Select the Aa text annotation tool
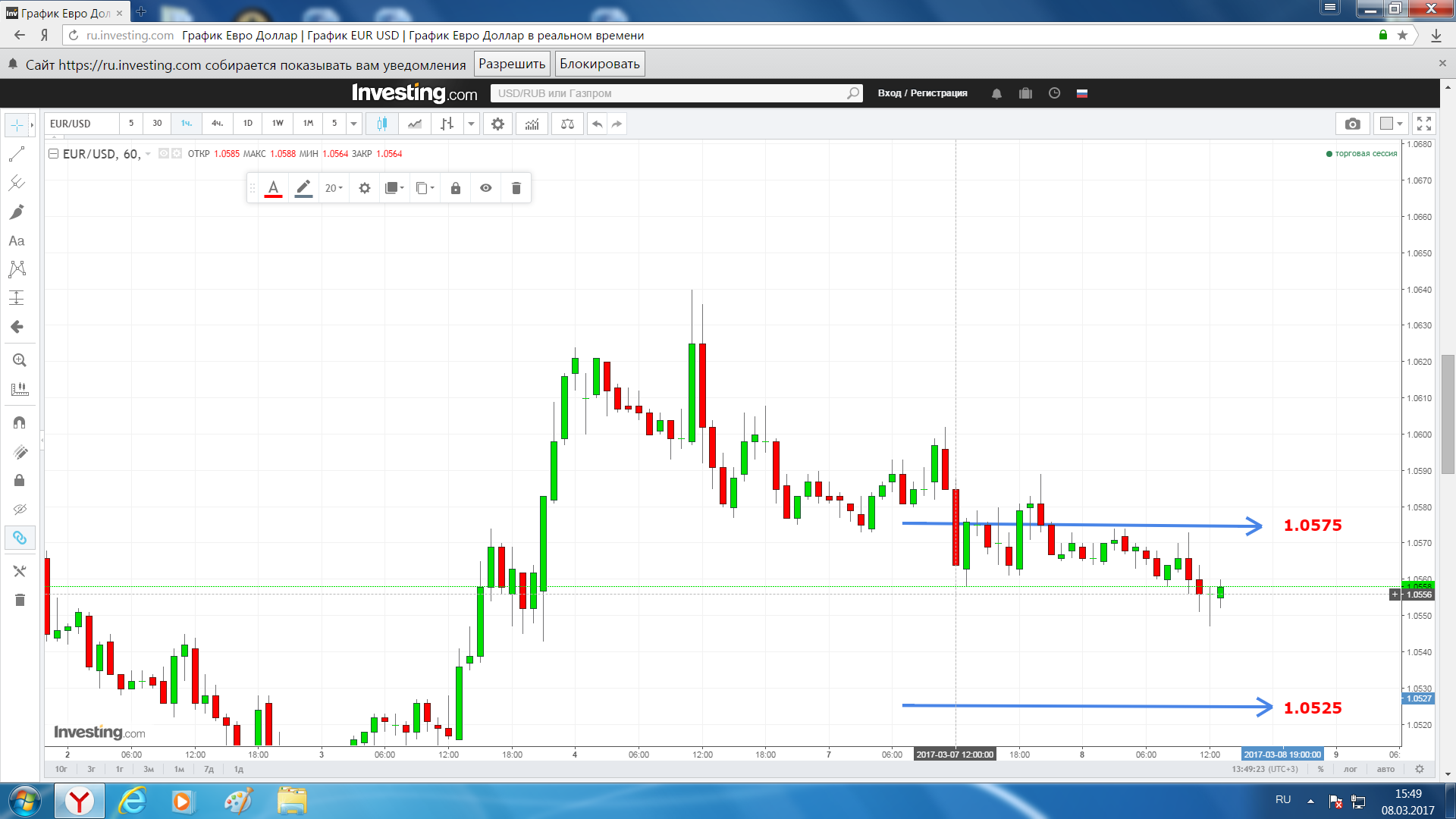This screenshot has width=1456, height=819. 17,240
